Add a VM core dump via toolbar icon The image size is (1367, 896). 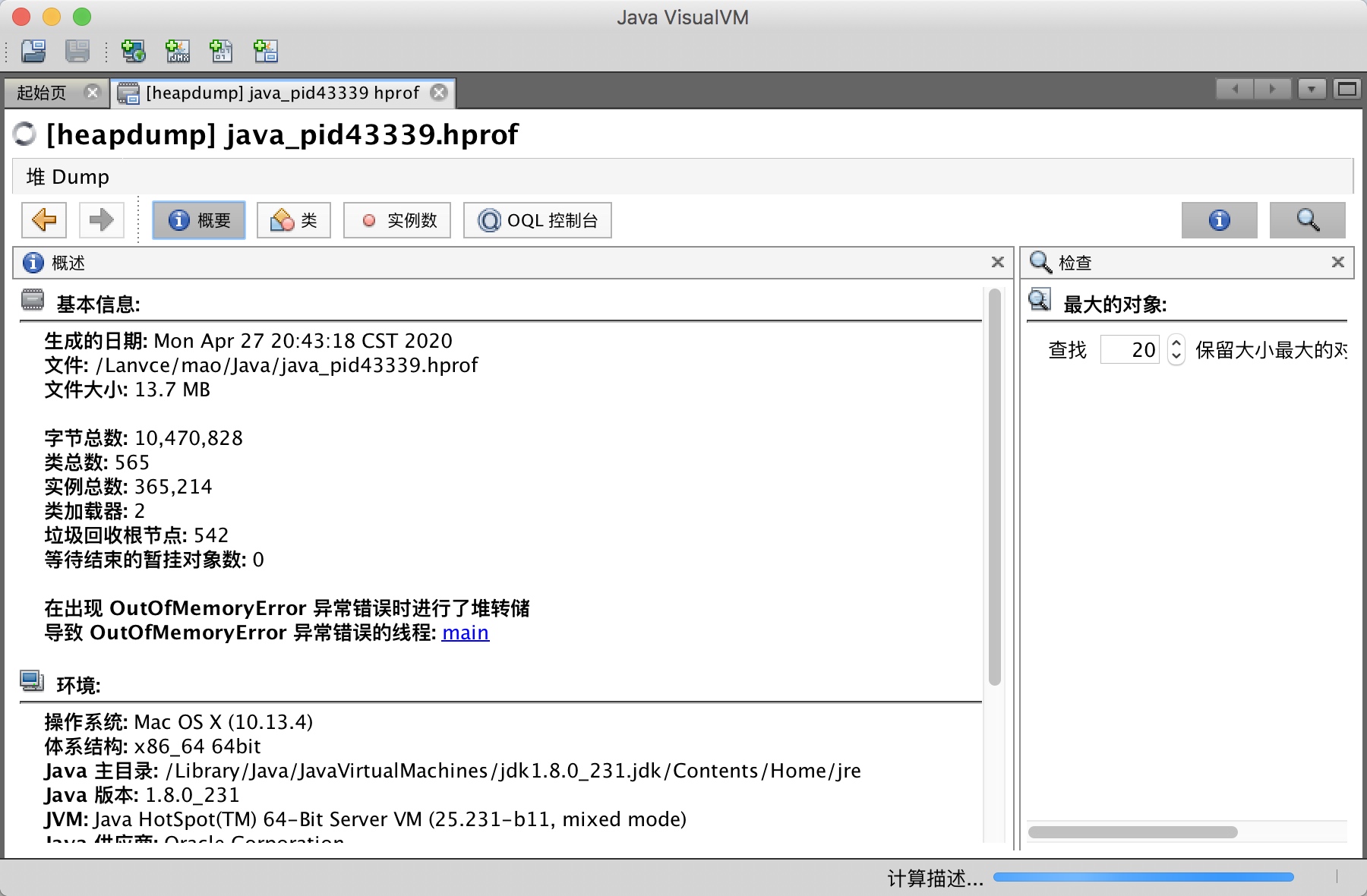click(221, 51)
